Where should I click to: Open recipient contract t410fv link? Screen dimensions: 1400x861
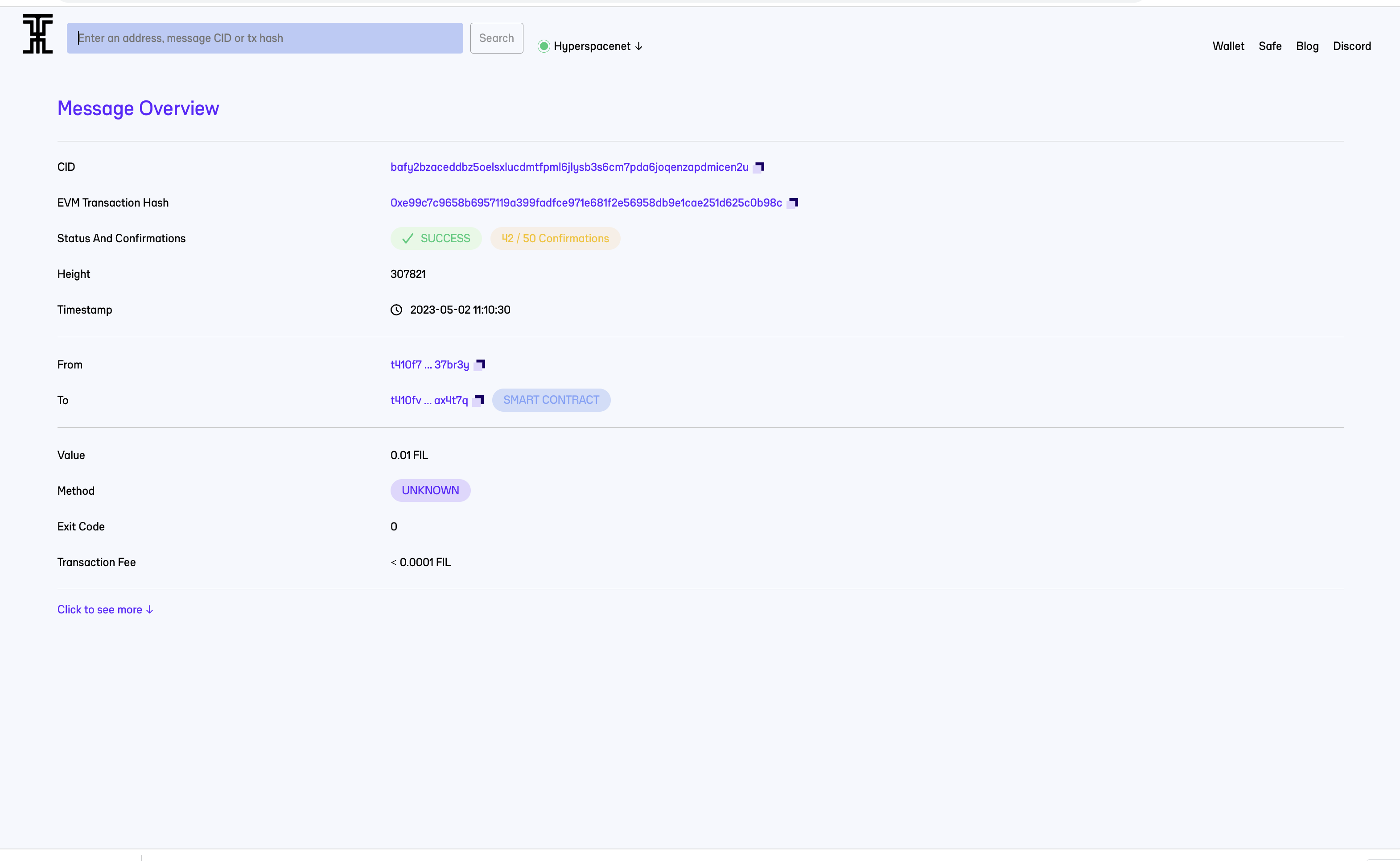[x=429, y=401]
